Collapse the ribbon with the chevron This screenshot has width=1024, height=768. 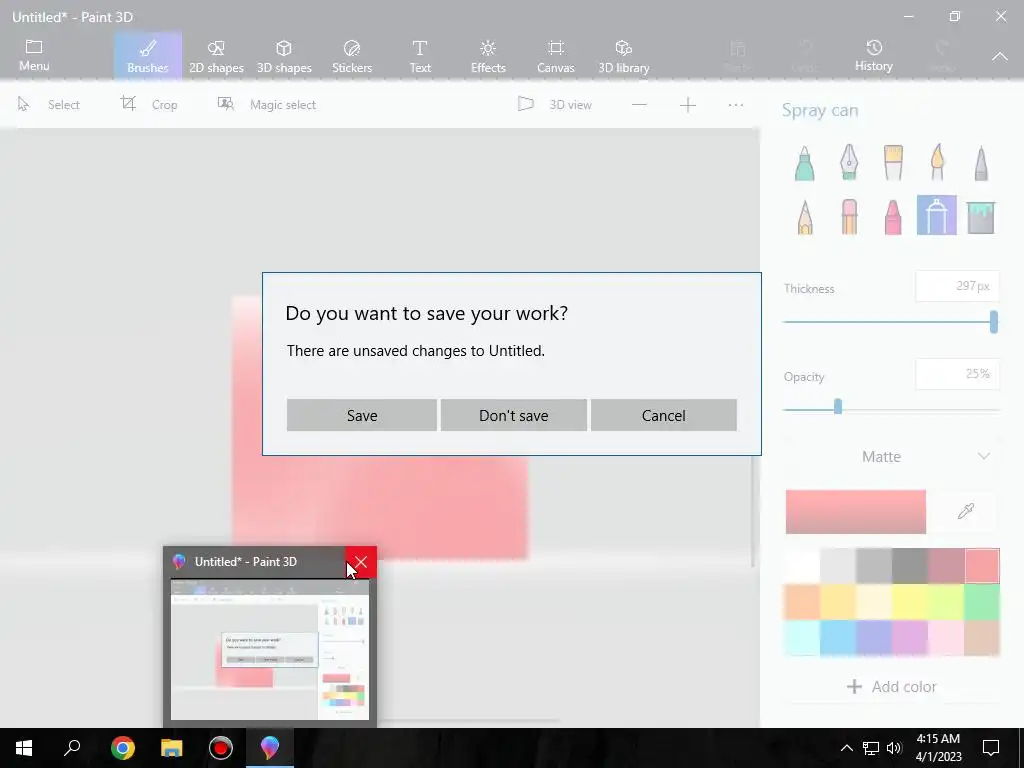[1000, 56]
